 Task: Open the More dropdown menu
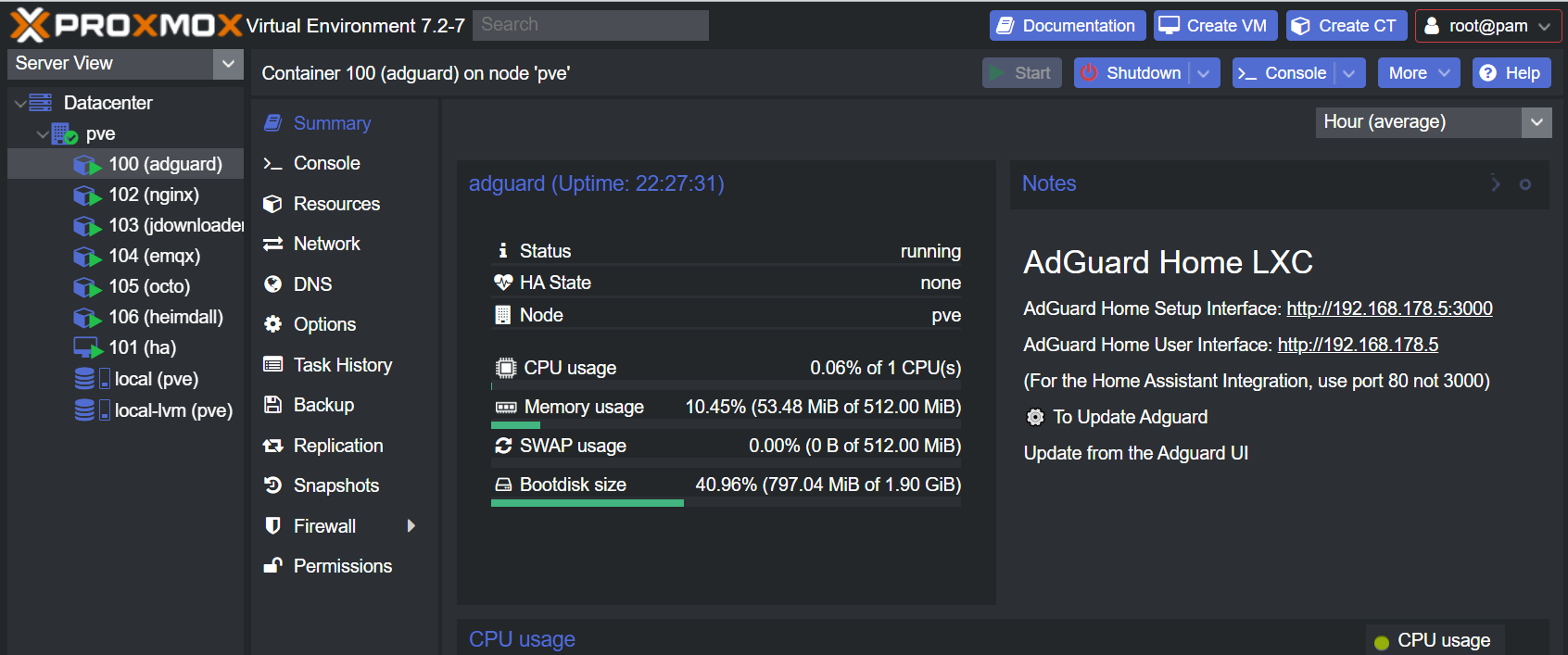(x=1418, y=73)
